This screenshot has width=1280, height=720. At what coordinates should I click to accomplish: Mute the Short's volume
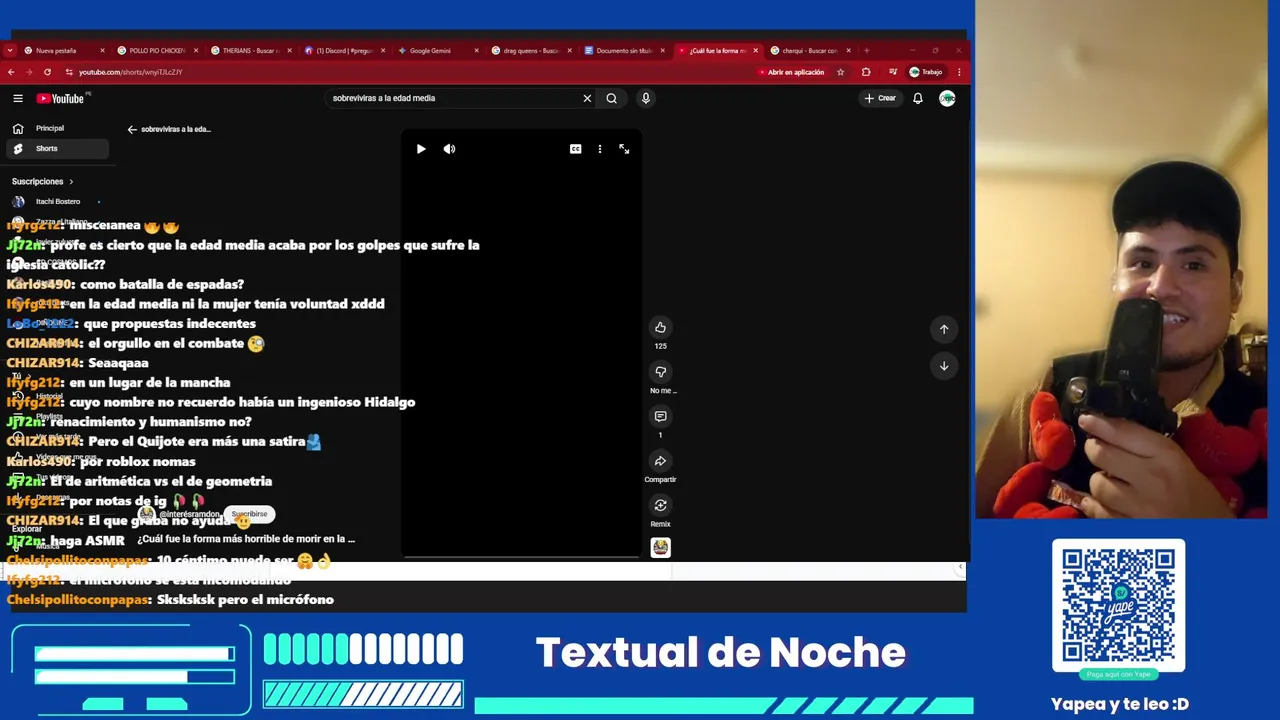[x=449, y=149]
